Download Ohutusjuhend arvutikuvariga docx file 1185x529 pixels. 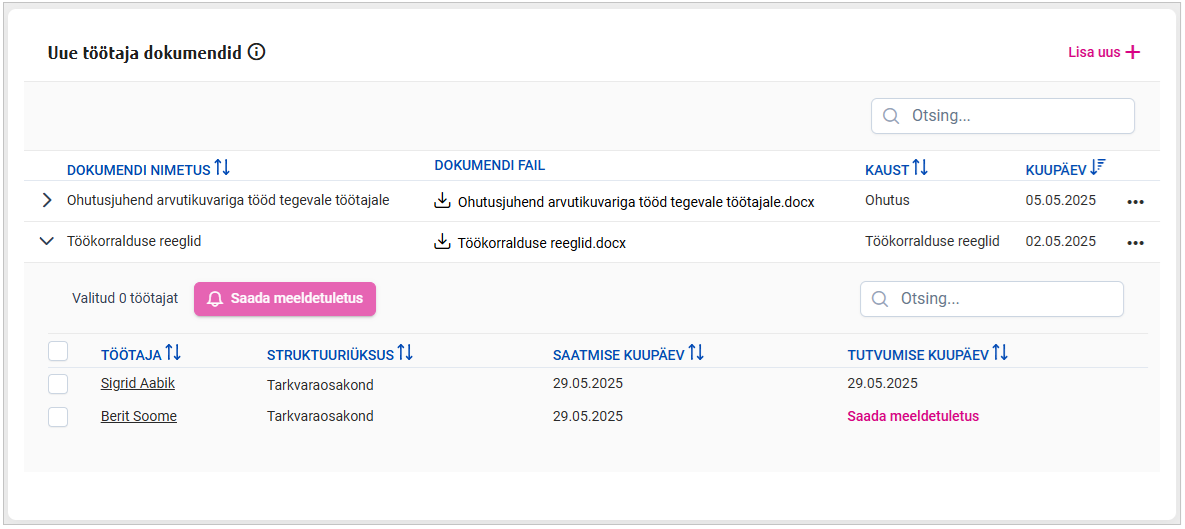[442, 201]
